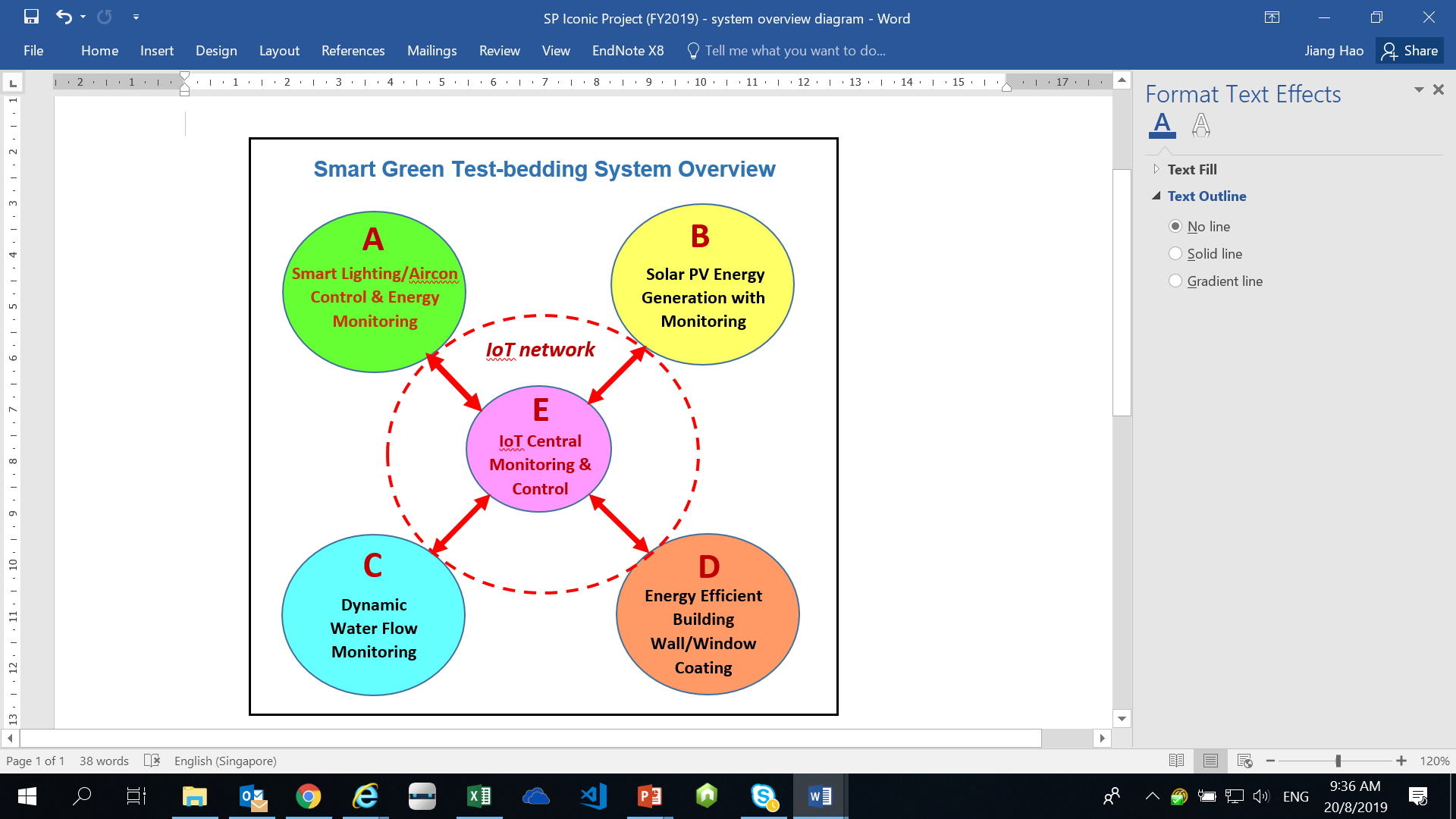Click the zoom in plus button

(1401, 761)
